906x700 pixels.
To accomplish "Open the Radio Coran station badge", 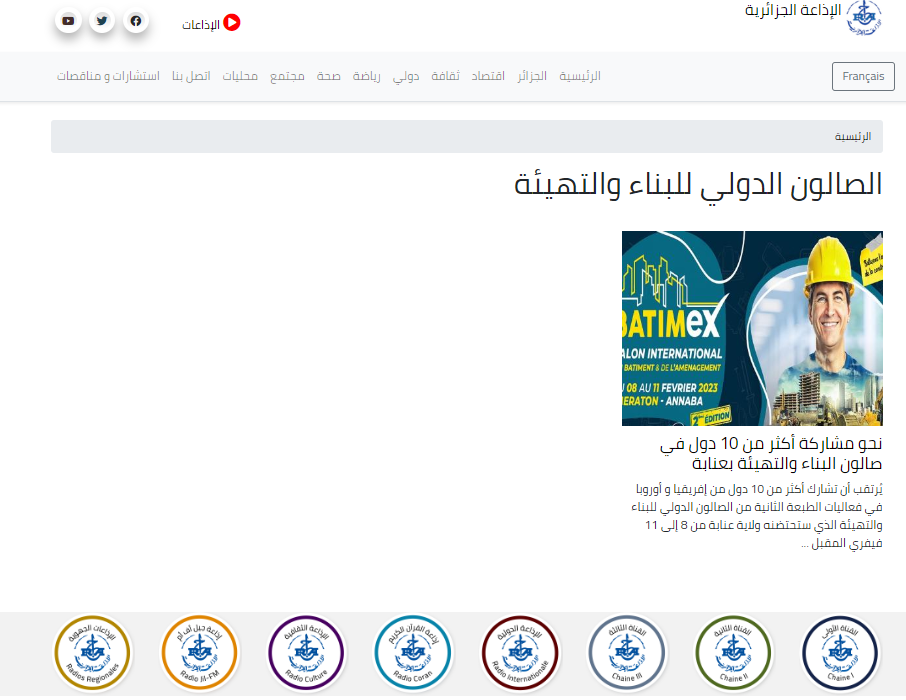I will pyautogui.click(x=413, y=653).
